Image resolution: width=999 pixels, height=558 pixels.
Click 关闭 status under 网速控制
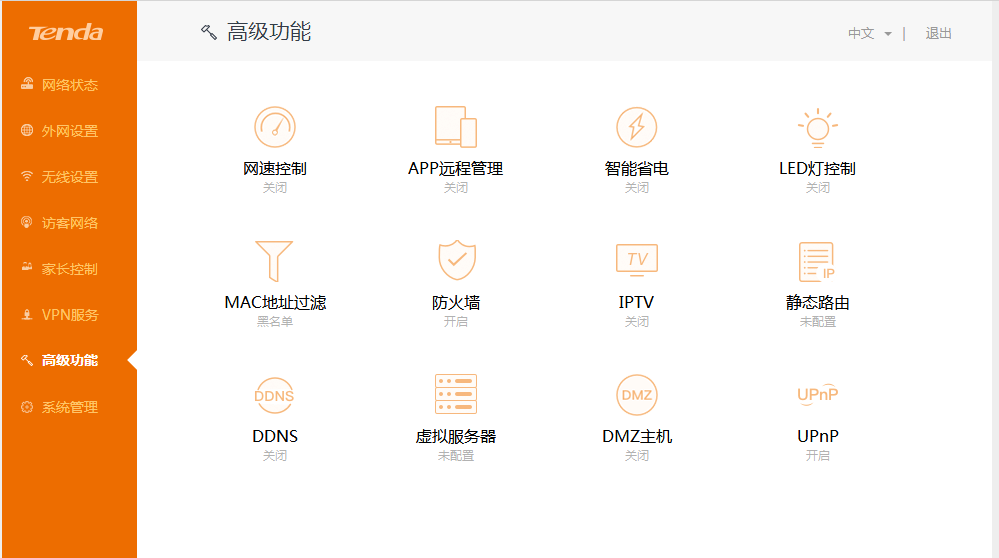(x=275, y=188)
